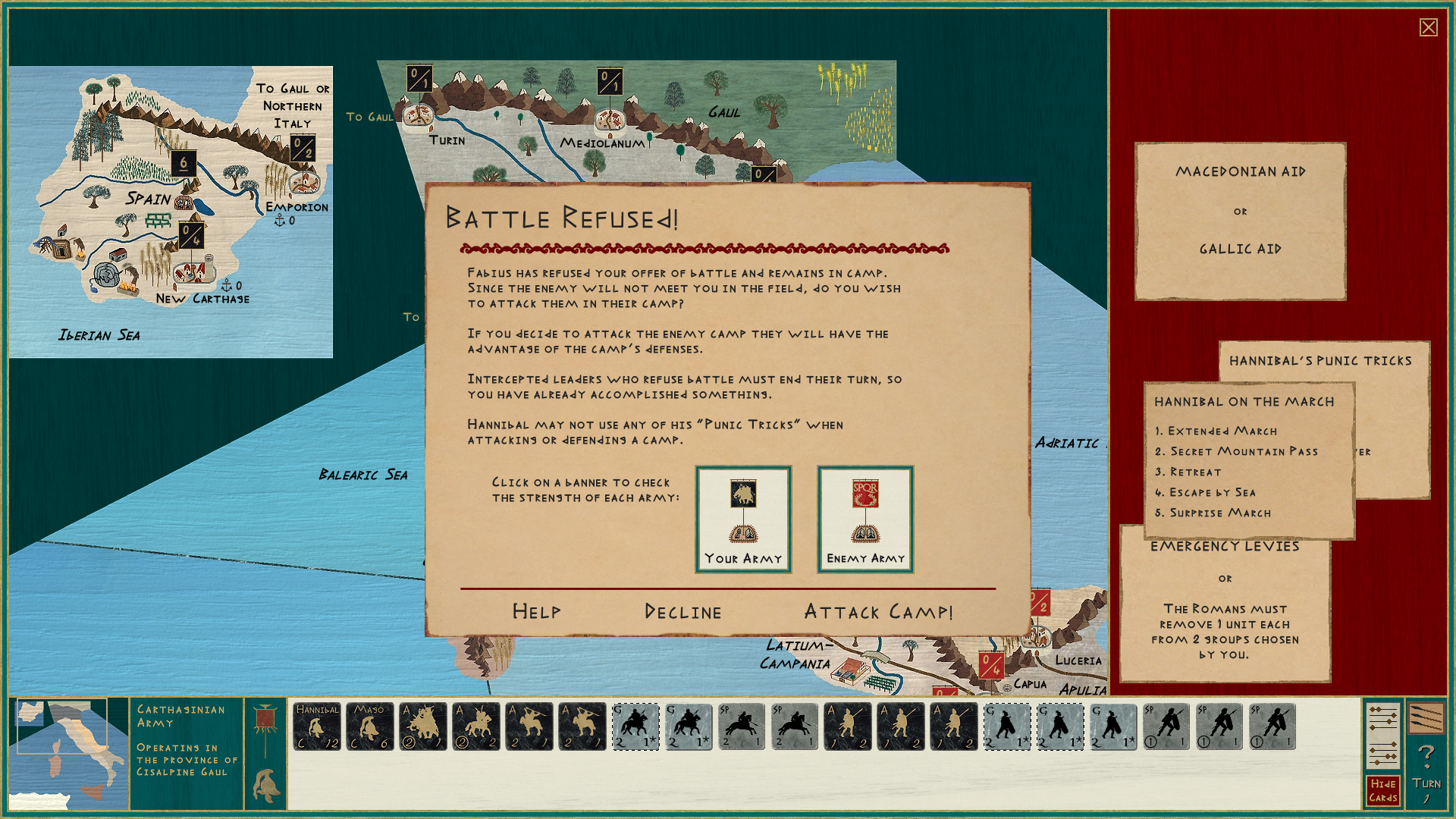Click the helmet icon in army panel
Image resolution: width=1456 pixels, height=819 pixels.
[x=267, y=786]
